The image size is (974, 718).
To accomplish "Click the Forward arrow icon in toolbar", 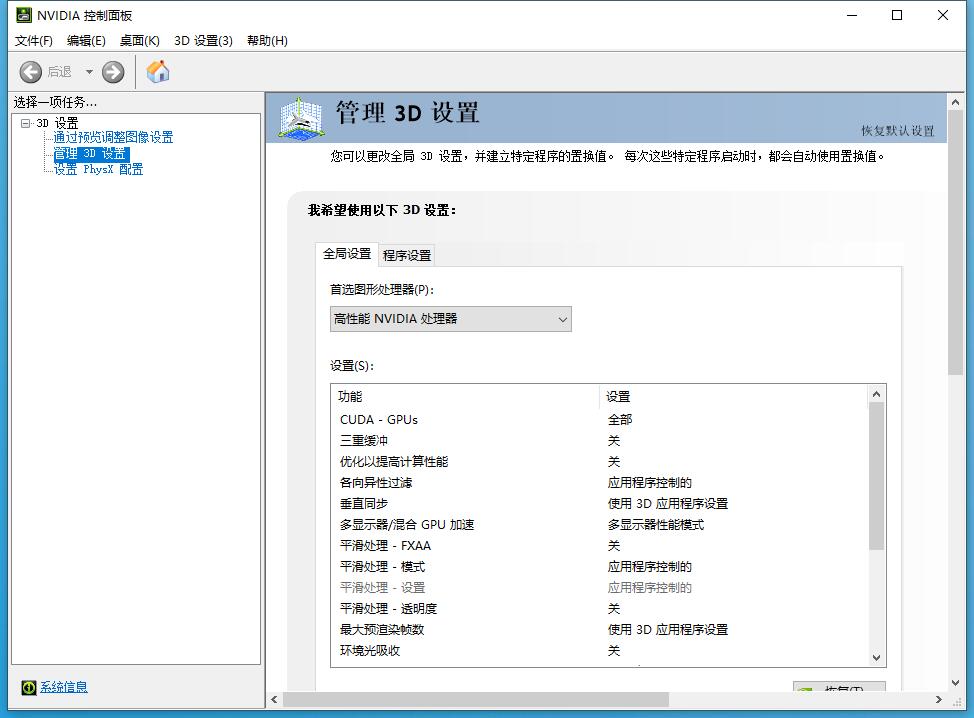I will click(x=113, y=72).
